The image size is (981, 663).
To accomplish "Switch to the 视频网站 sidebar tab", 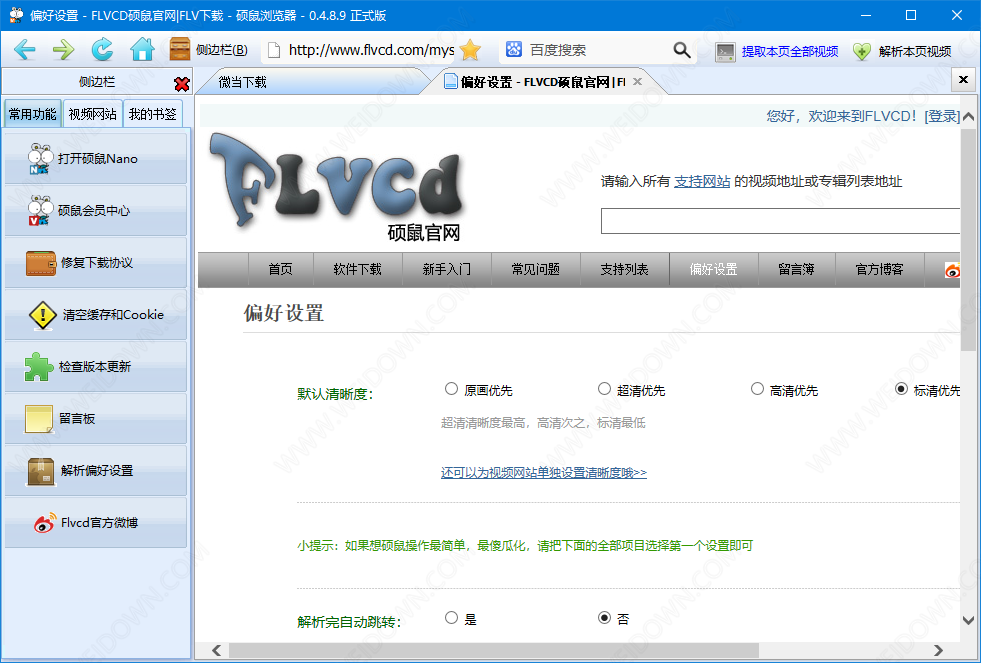I will click(92, 114).
